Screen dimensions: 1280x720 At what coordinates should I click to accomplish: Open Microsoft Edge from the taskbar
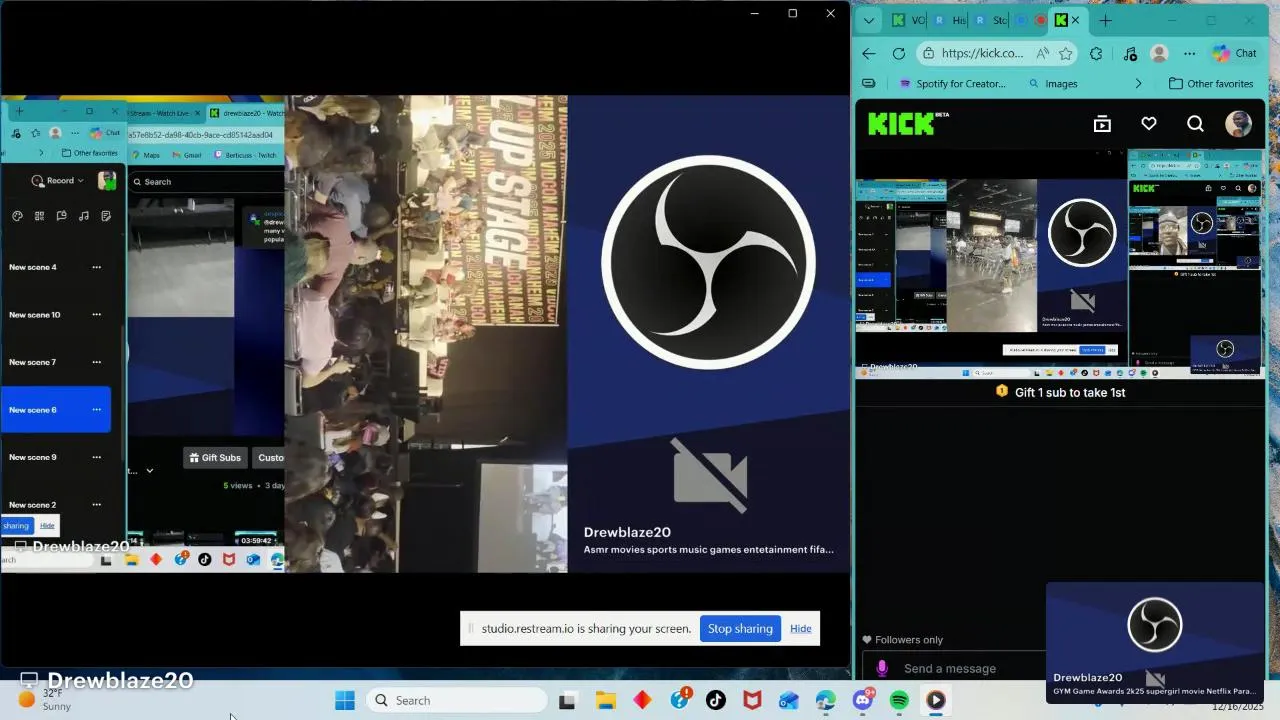pyautogui.click(x=825, y=700)
